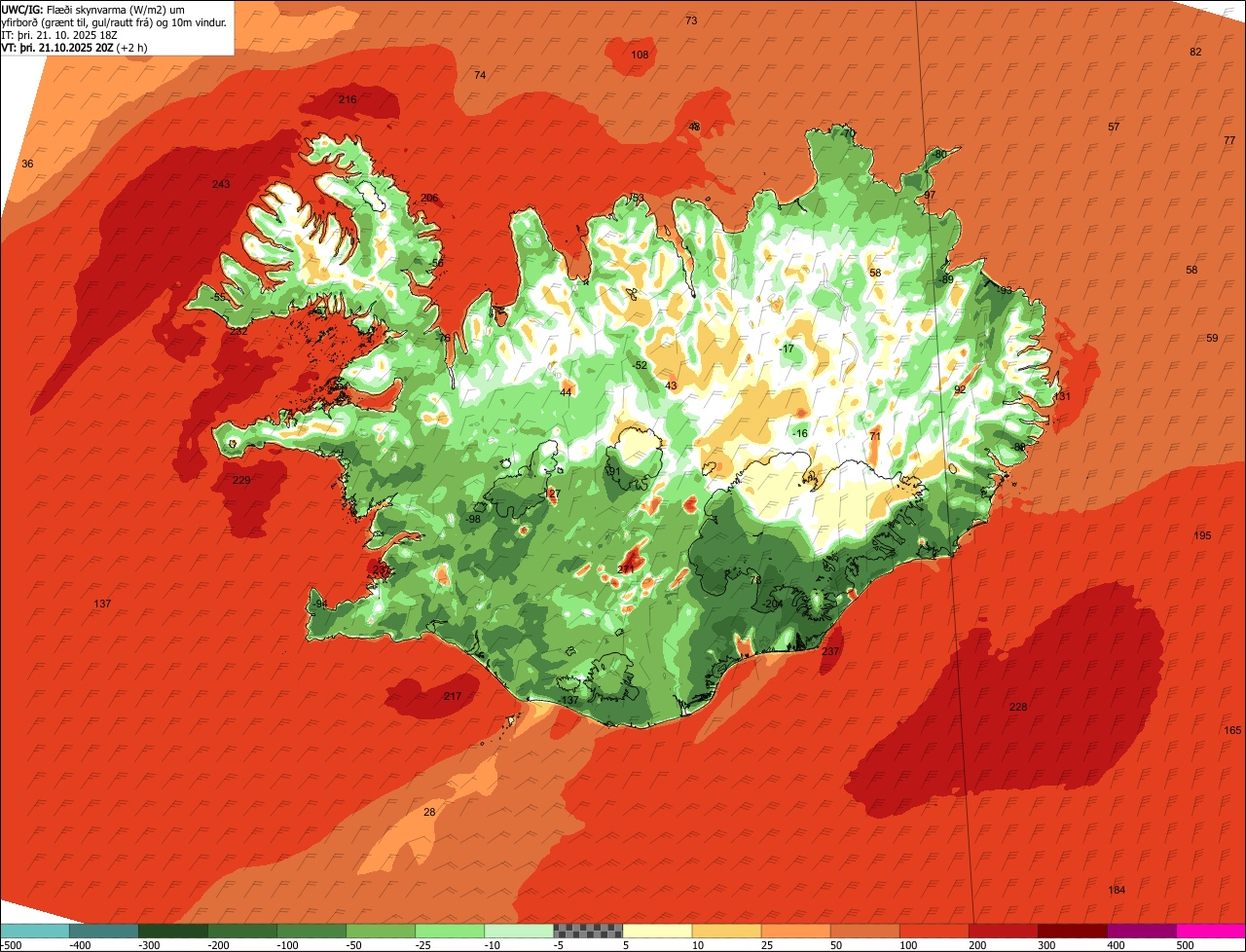Click the value 217 off the southwest coast
The height and width of the screenshot is (952, 1246).
(x=453, y=697)
